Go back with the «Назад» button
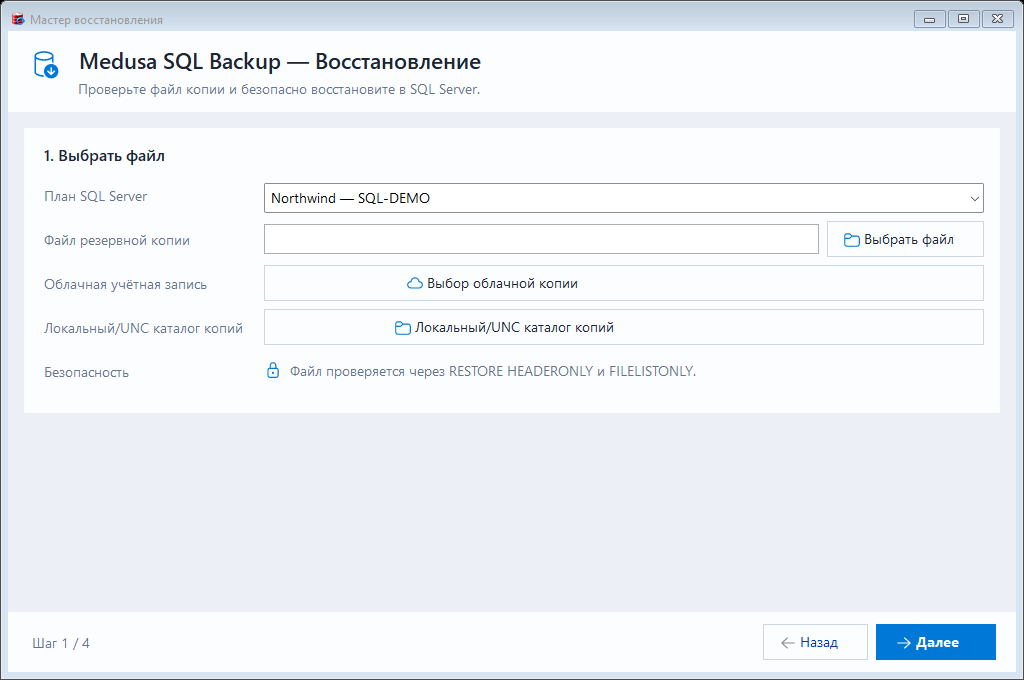Image resolution: width=1024 pixels, height=680 pixels. pos(815,642)
